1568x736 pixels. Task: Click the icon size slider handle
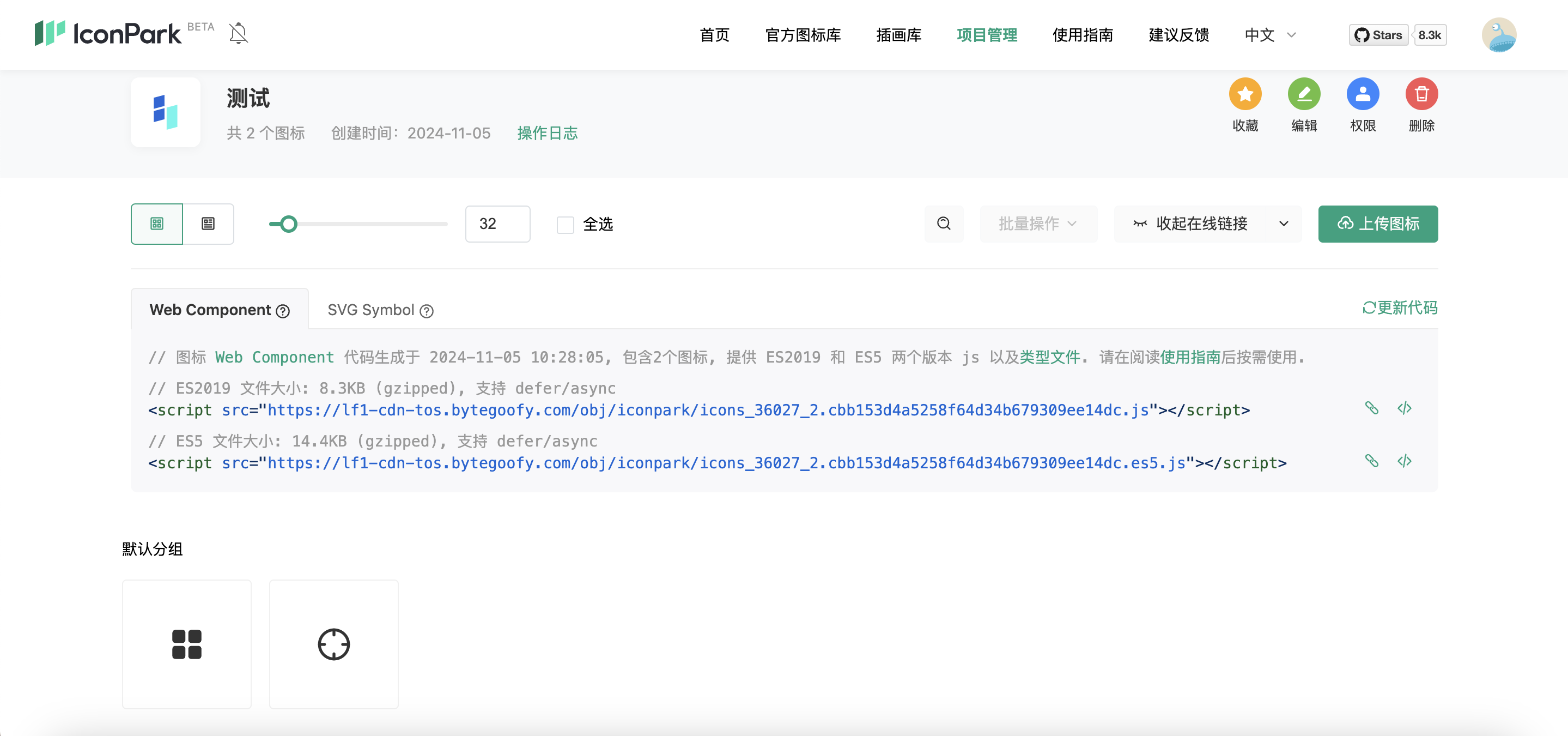pyautogui.click(x=289, y=224)
